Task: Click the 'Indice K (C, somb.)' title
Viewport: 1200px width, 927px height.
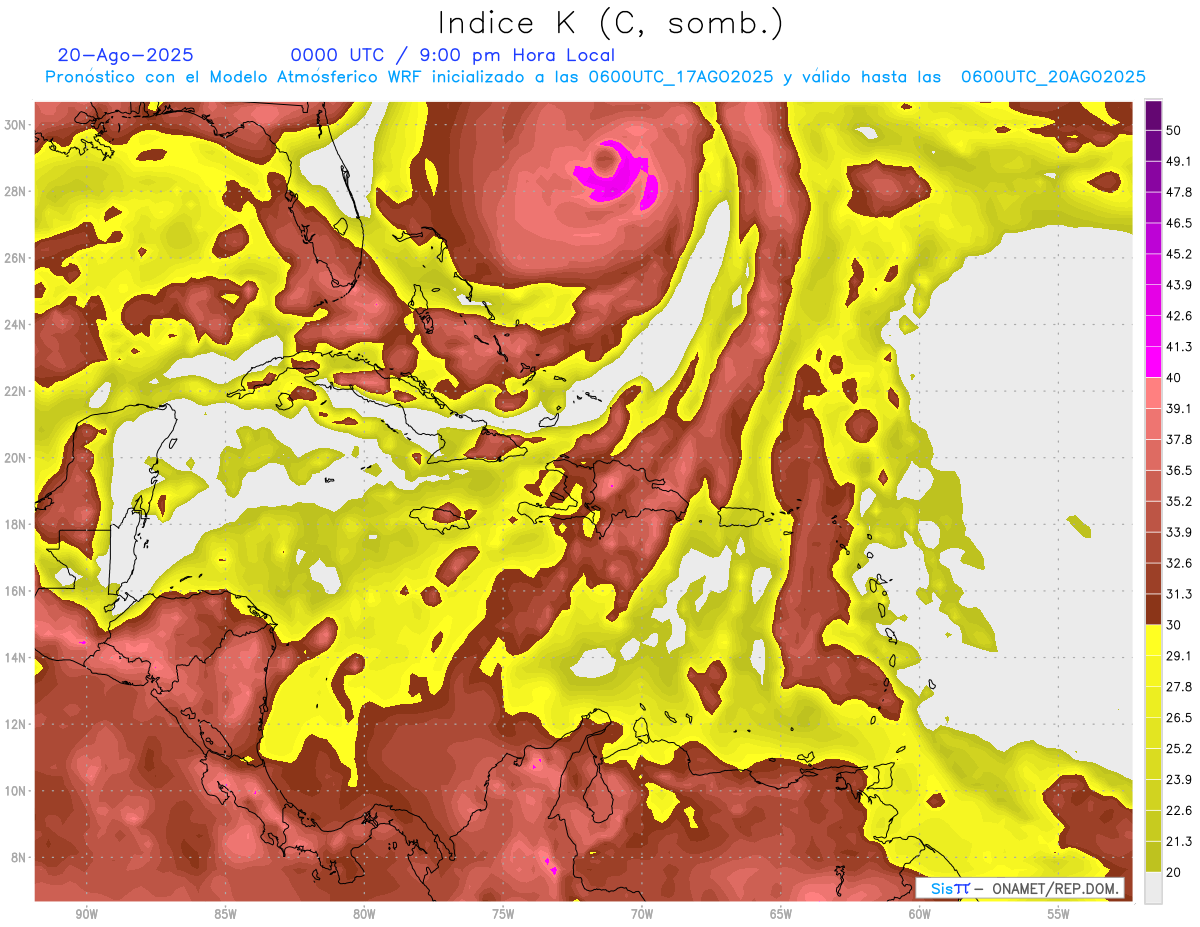Action: point(610,24)
